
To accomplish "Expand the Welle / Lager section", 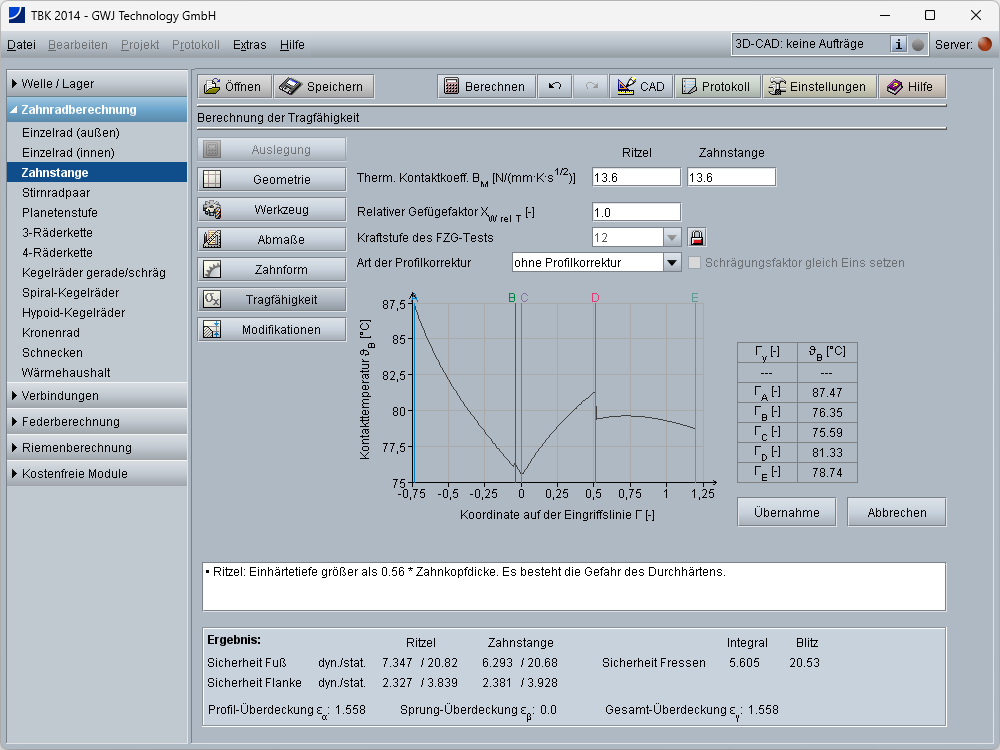I will coord(94,84).
